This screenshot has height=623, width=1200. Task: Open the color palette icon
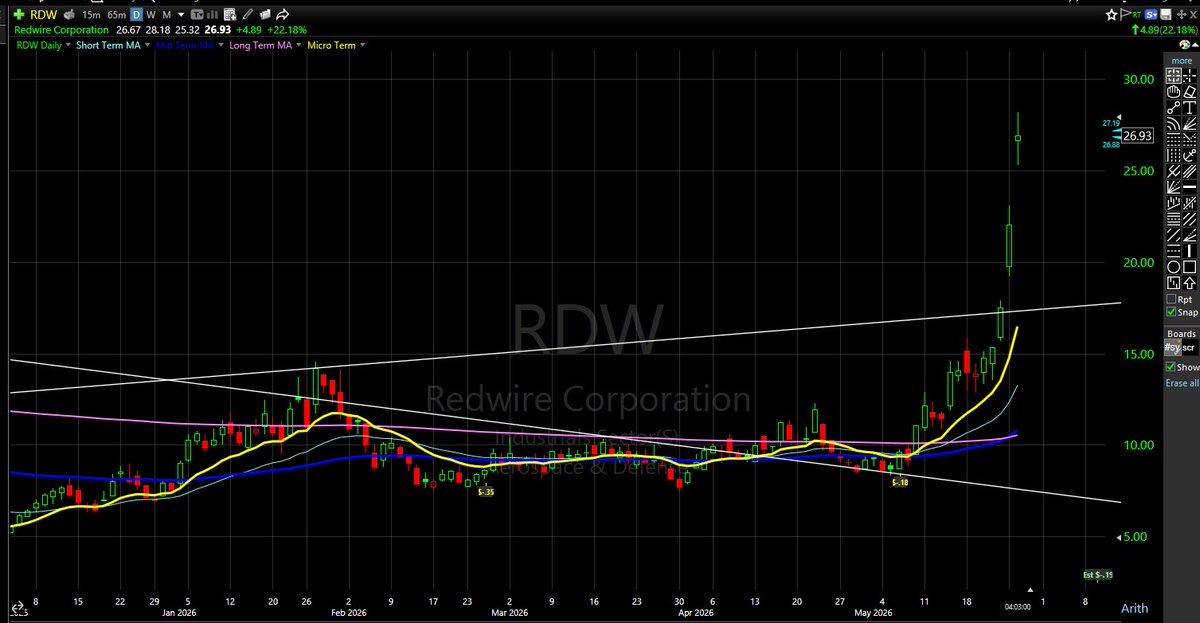(1184, 45)
